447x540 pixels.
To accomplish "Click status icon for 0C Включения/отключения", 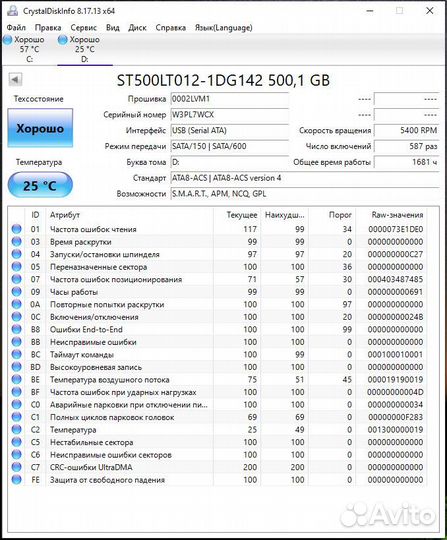I will (16, 317).
